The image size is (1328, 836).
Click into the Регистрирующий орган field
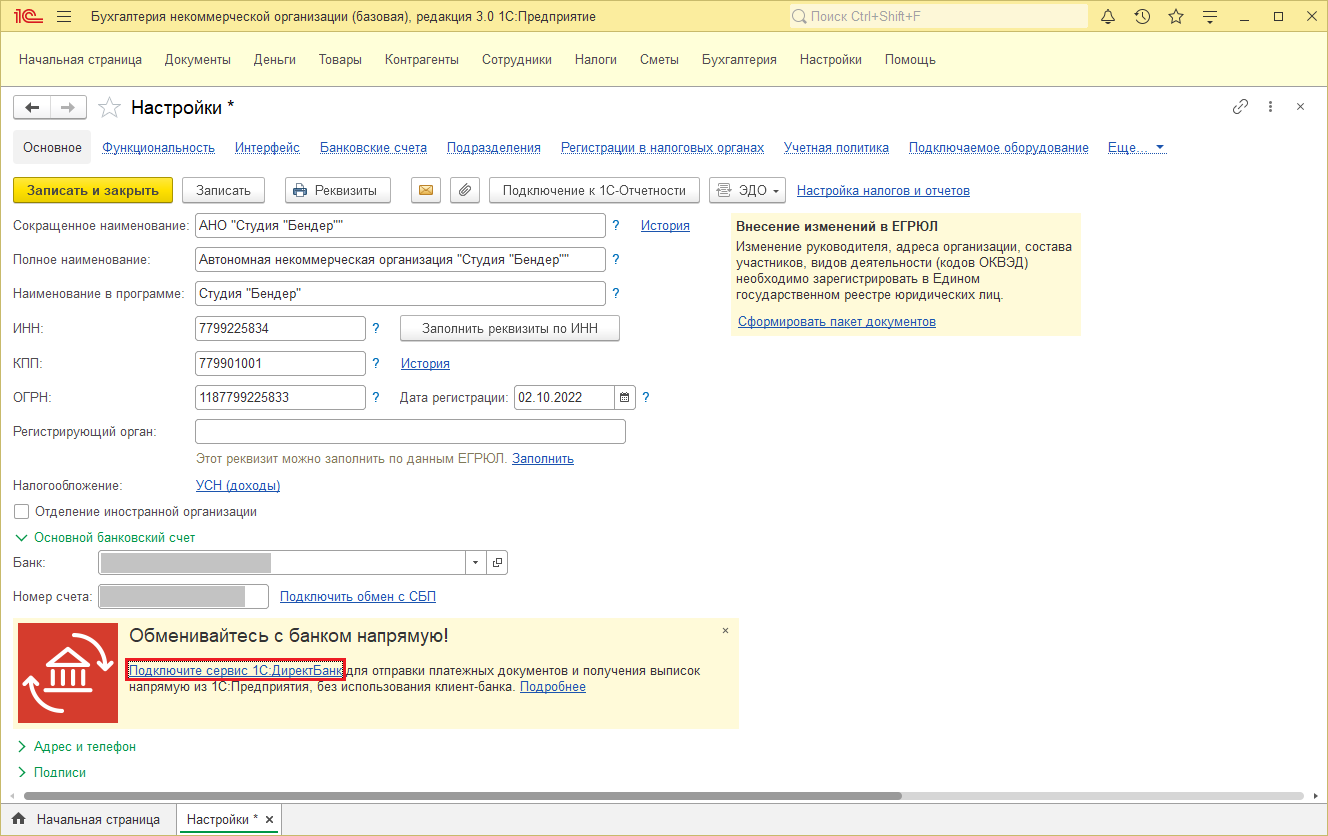click(x=410, y=432)
